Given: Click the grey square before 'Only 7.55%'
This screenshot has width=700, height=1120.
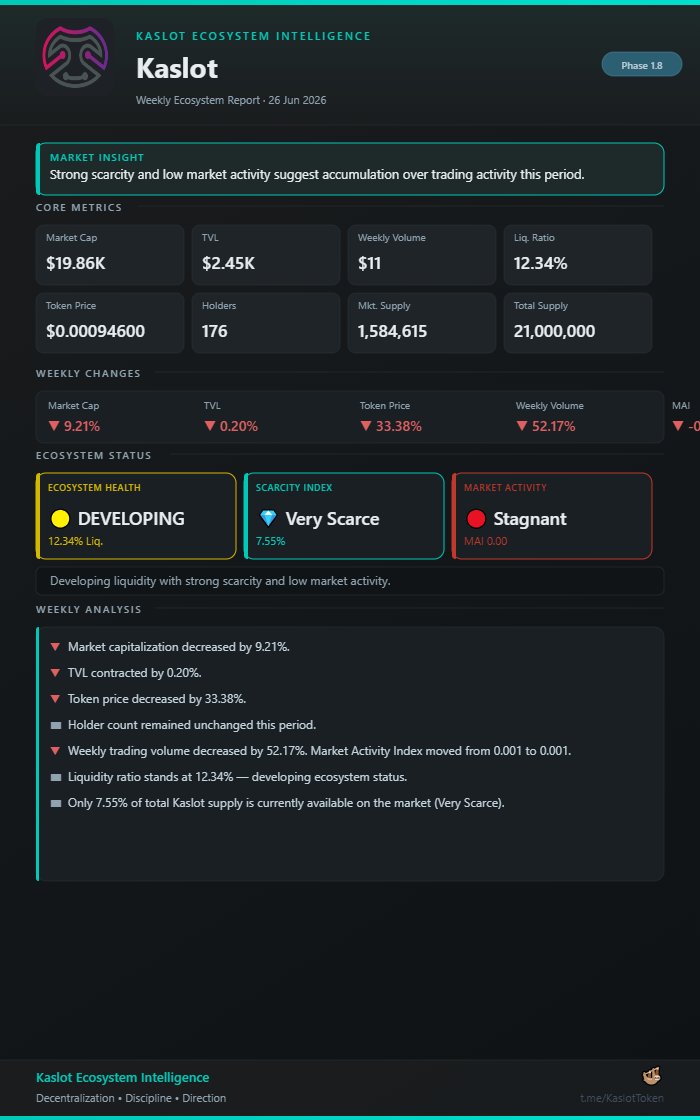Looking at the screenshot, I should pyautogui.click(x=56, y=803).
